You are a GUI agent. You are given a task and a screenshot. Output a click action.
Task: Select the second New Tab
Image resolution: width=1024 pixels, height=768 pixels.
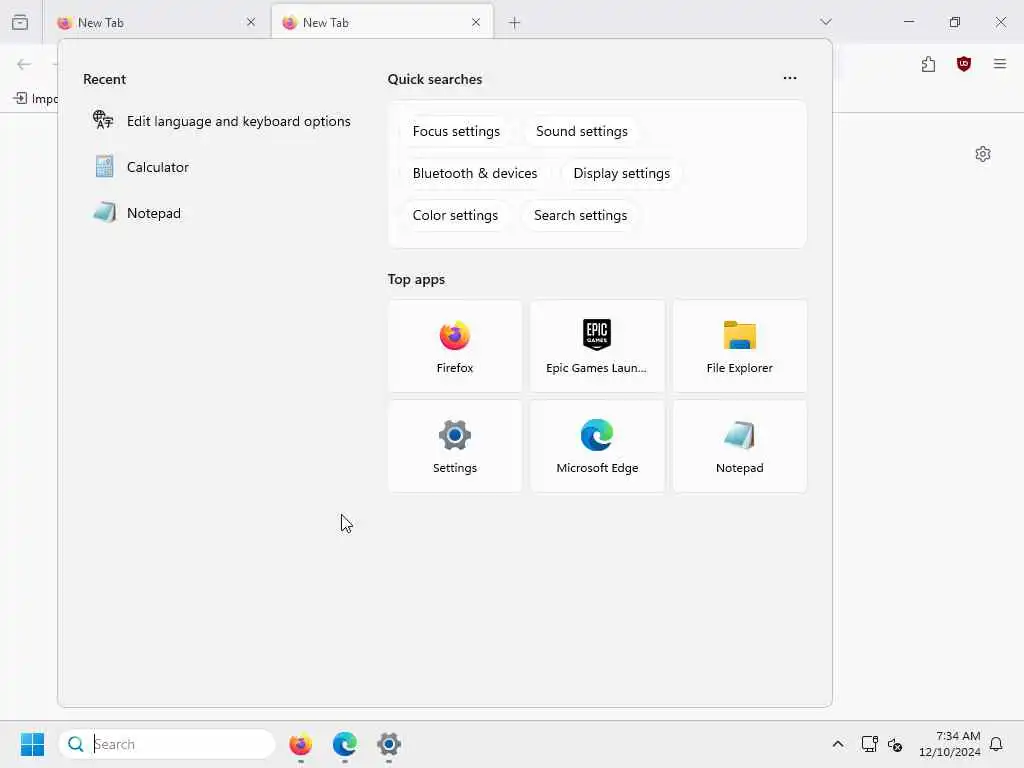coord(381,23)
